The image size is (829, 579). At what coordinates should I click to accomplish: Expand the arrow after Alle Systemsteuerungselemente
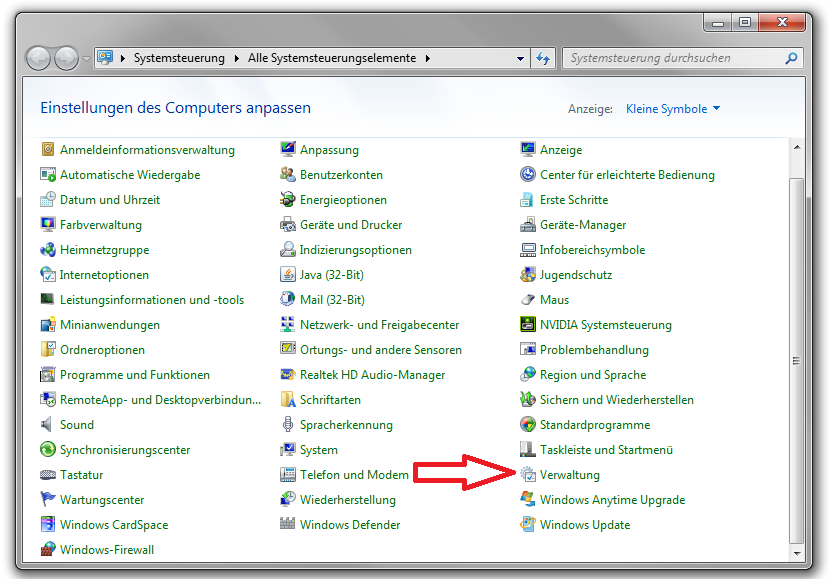pos(428,58)
